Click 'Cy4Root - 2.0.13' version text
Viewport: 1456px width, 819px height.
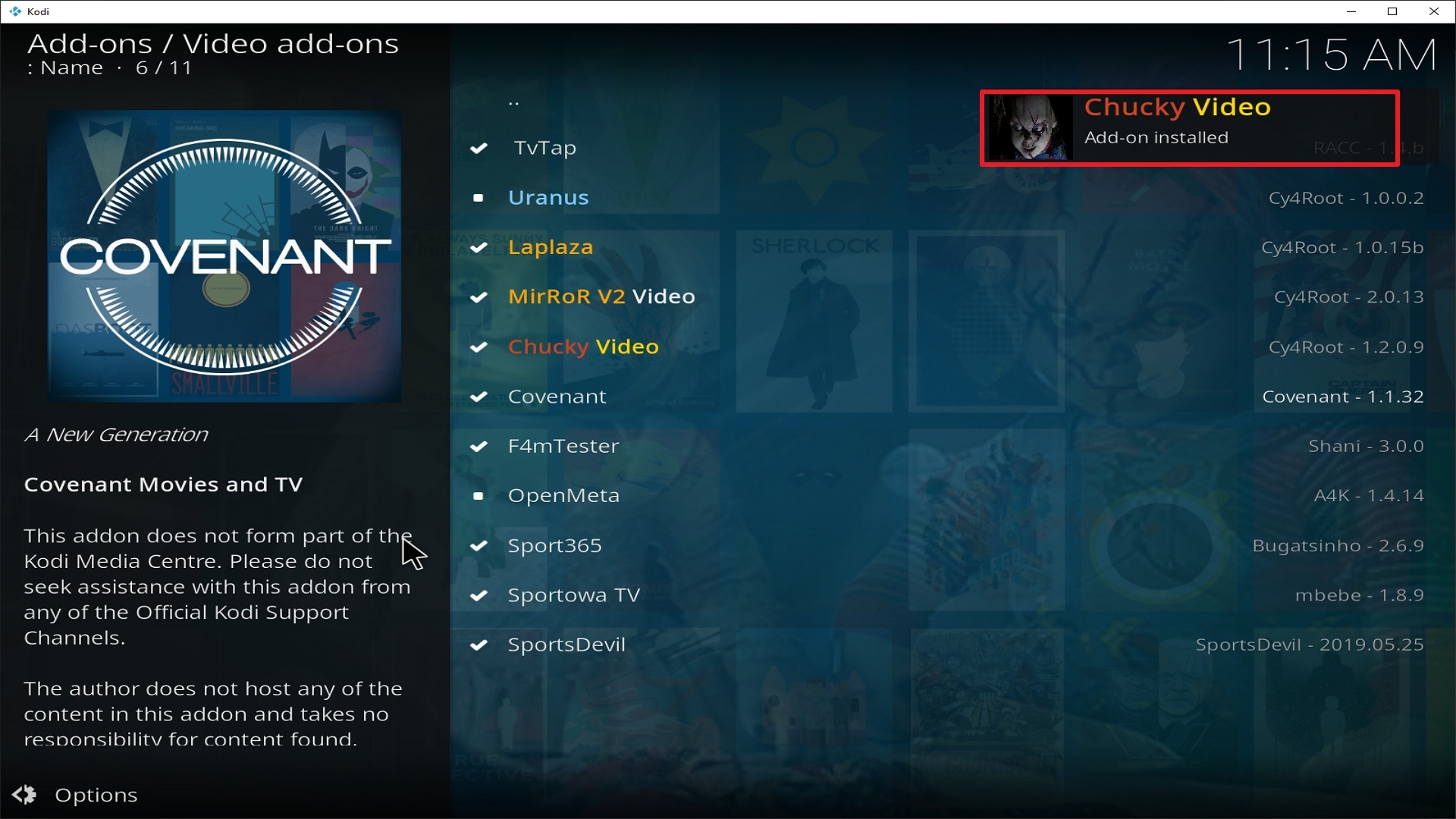click(1348, 297)
